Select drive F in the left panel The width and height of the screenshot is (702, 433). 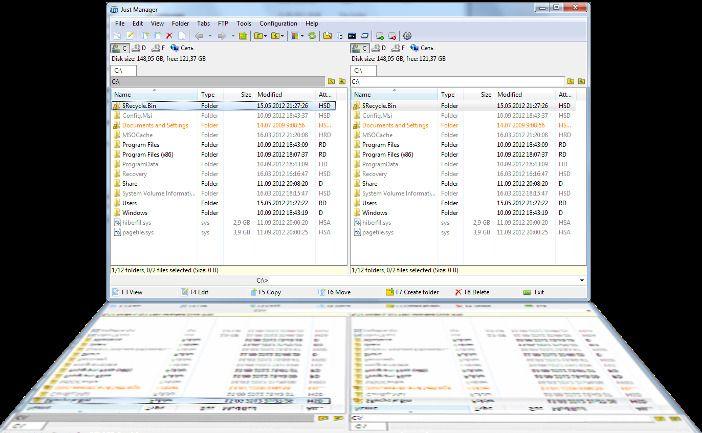[158, 48]
